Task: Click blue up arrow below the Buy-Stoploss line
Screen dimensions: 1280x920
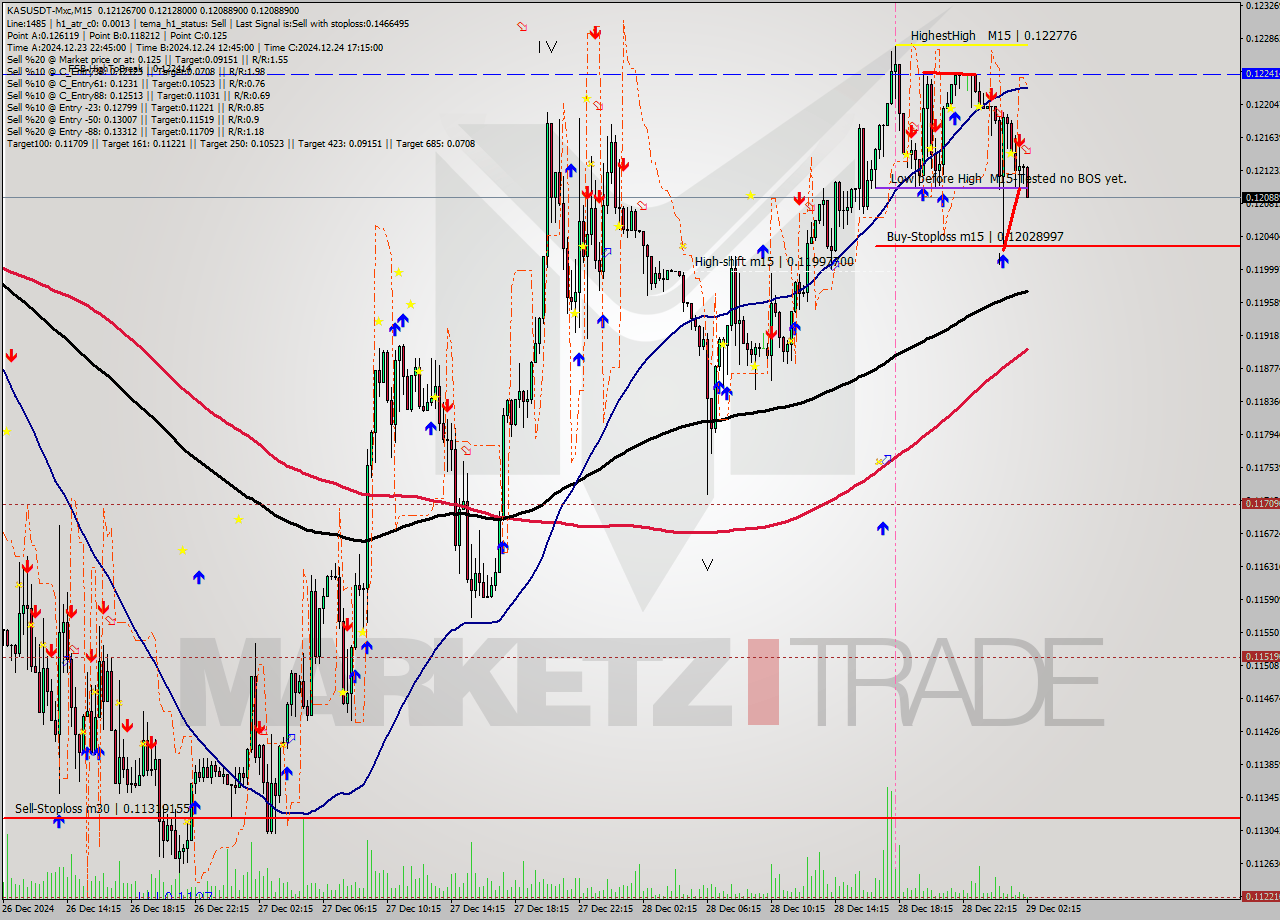Action: [x=1002, y=260]
